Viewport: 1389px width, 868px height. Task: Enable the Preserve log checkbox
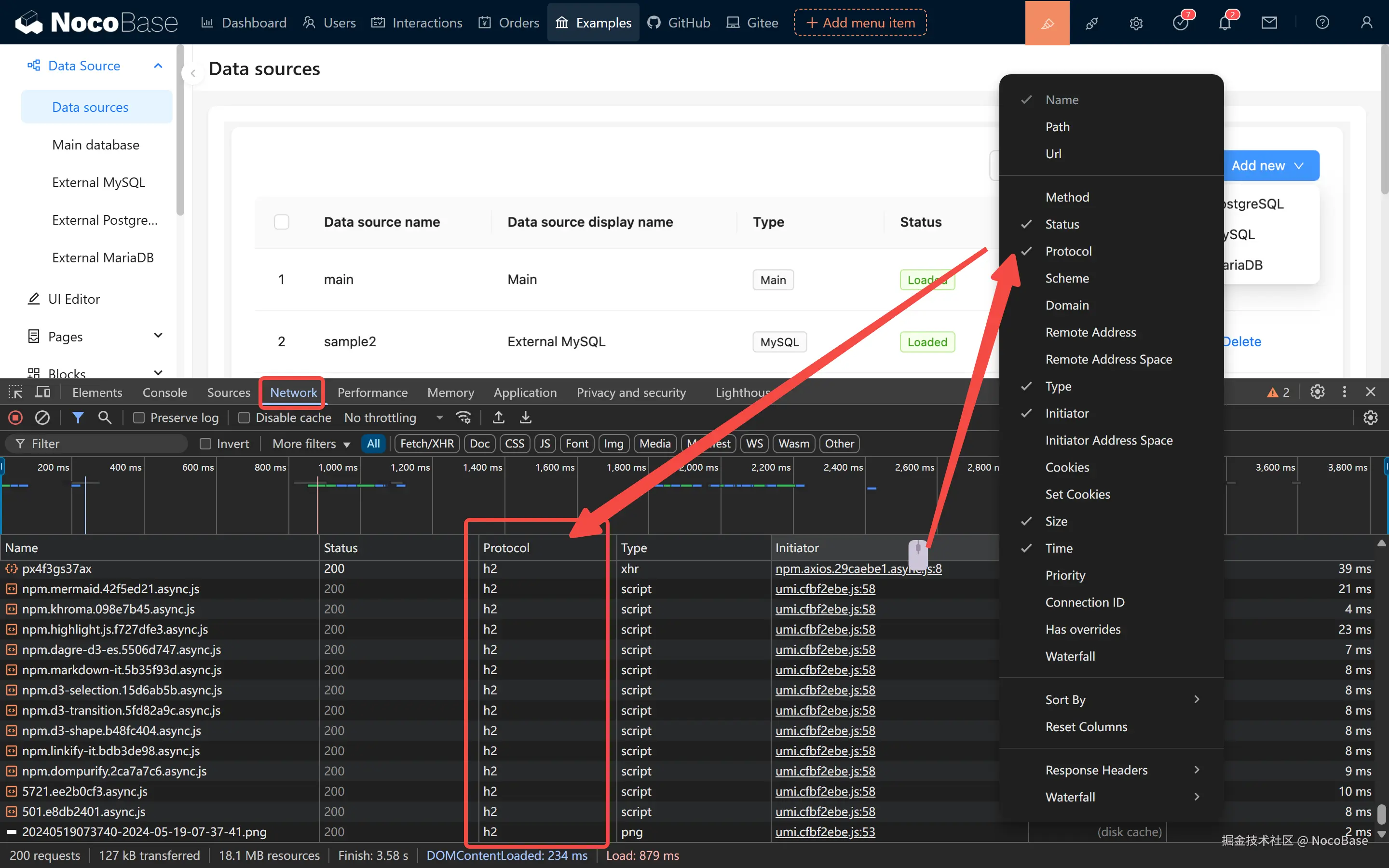(138, 418)
